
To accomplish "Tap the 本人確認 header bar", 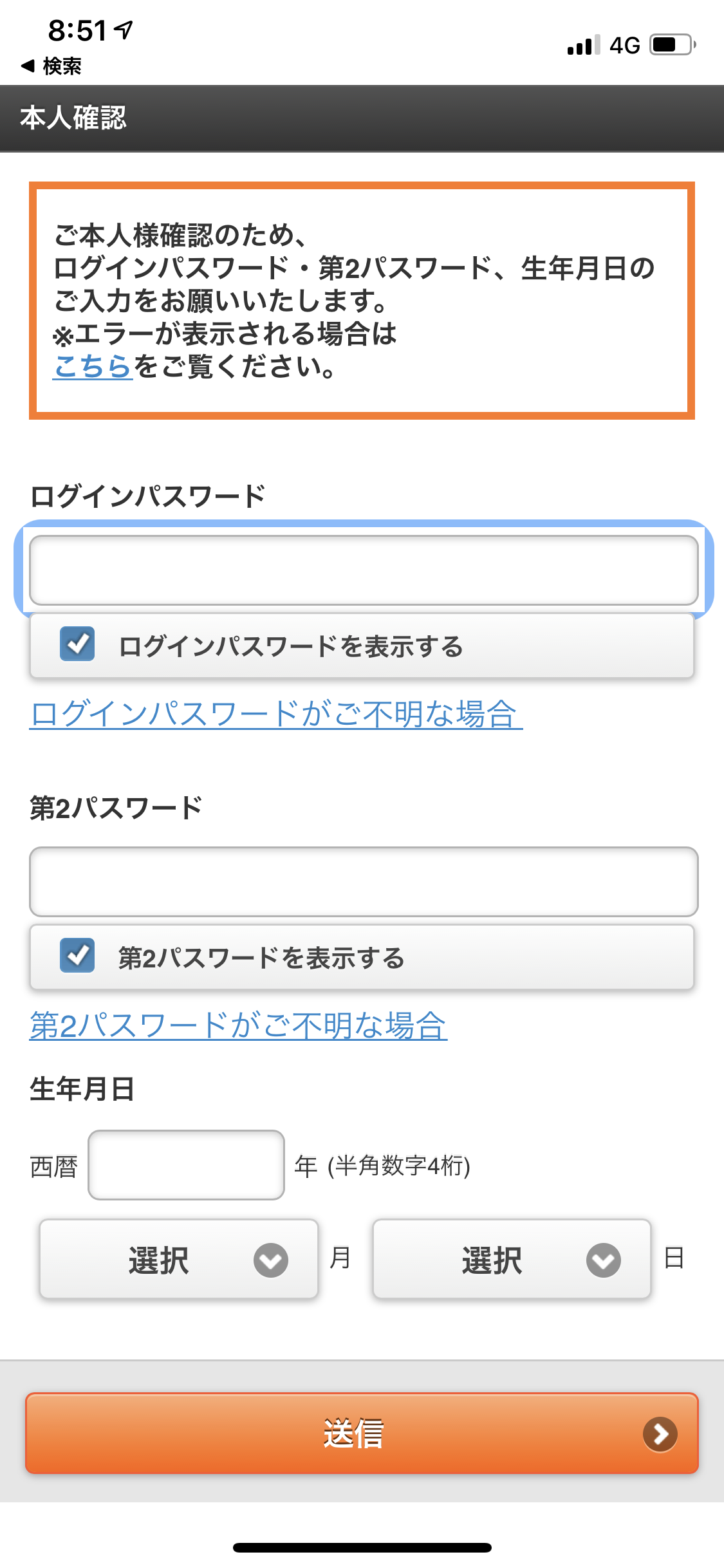I will [x=362, y=118].
